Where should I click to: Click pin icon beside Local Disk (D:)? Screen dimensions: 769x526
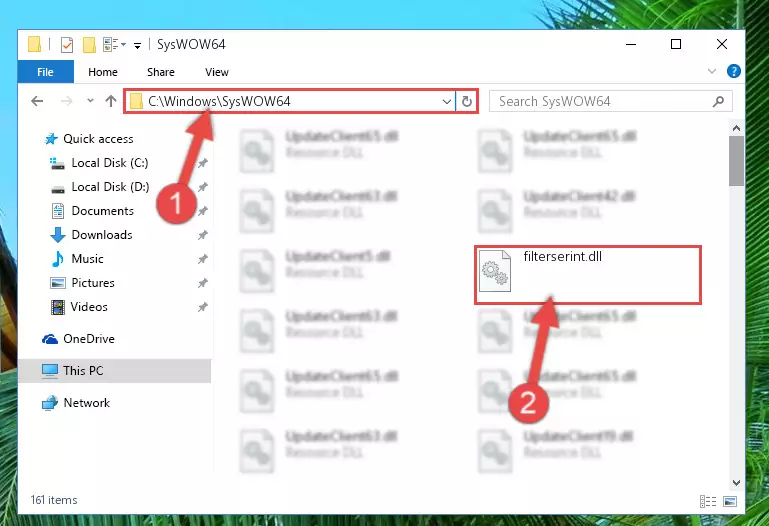click(203, 187)
